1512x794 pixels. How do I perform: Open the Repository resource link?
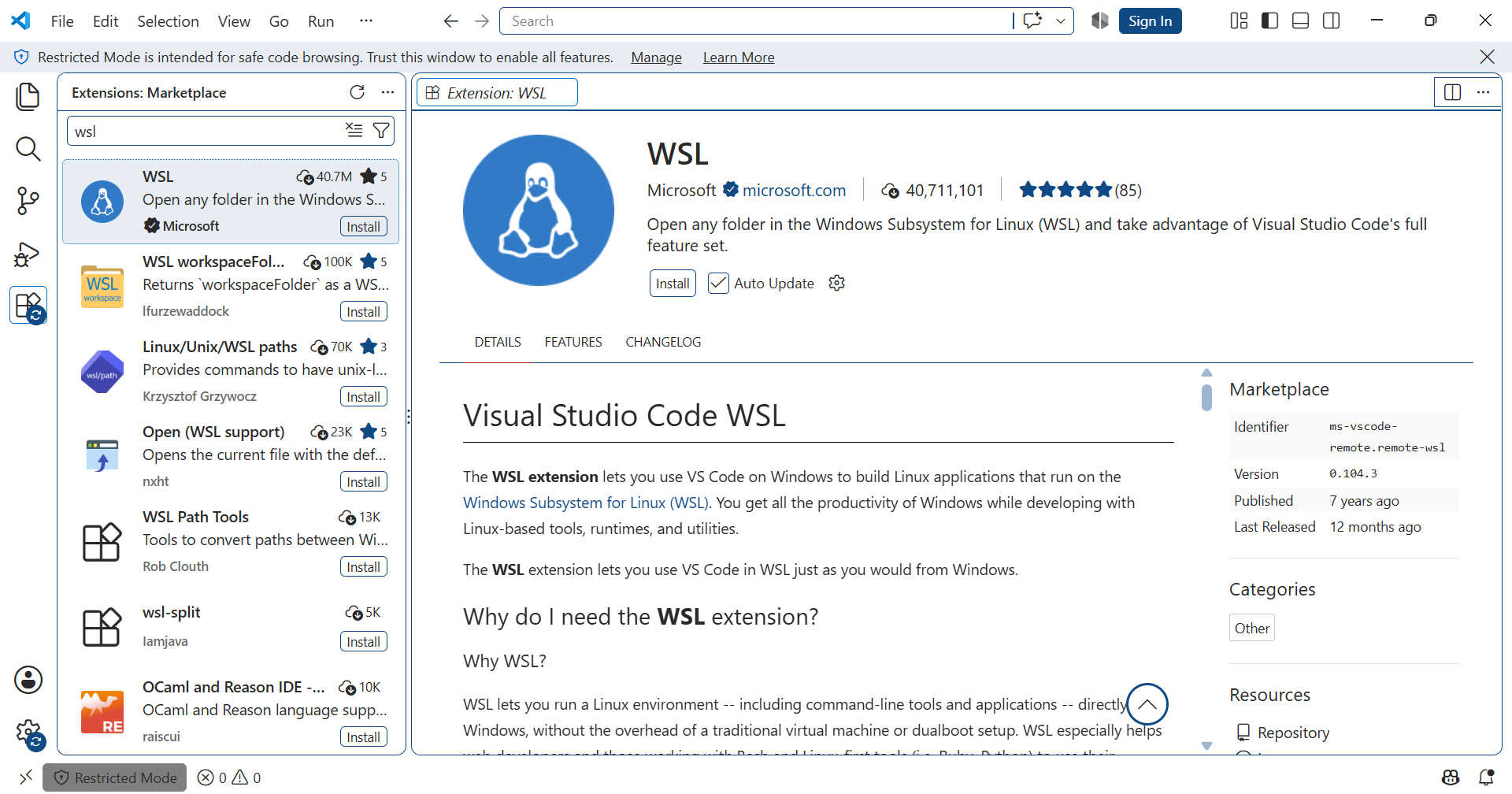pyautogui.click(x=1293, y=733)
